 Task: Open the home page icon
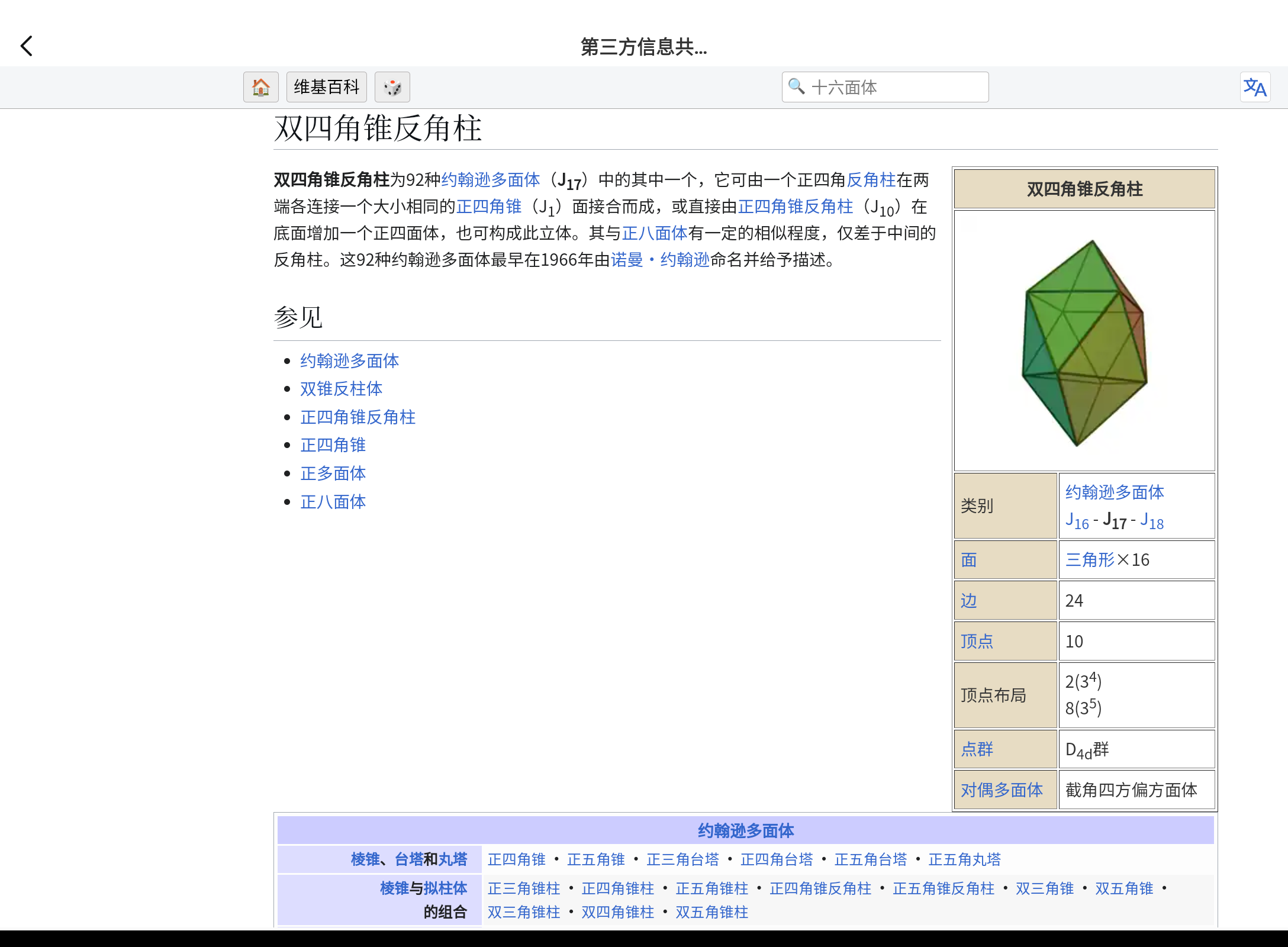pyautogui.click(x=260, y=87)
